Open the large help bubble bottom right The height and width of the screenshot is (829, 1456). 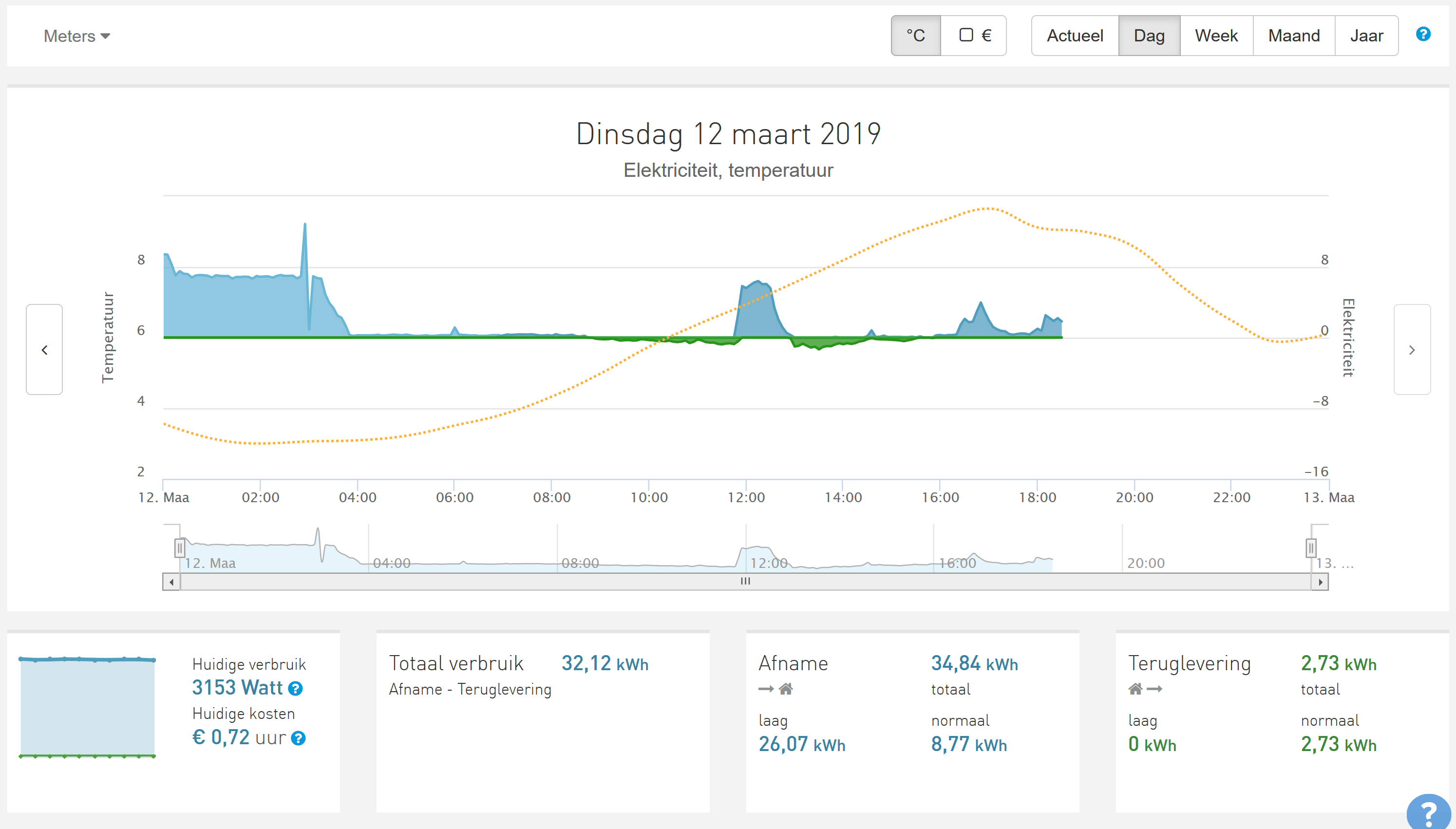click(1428, 812)
